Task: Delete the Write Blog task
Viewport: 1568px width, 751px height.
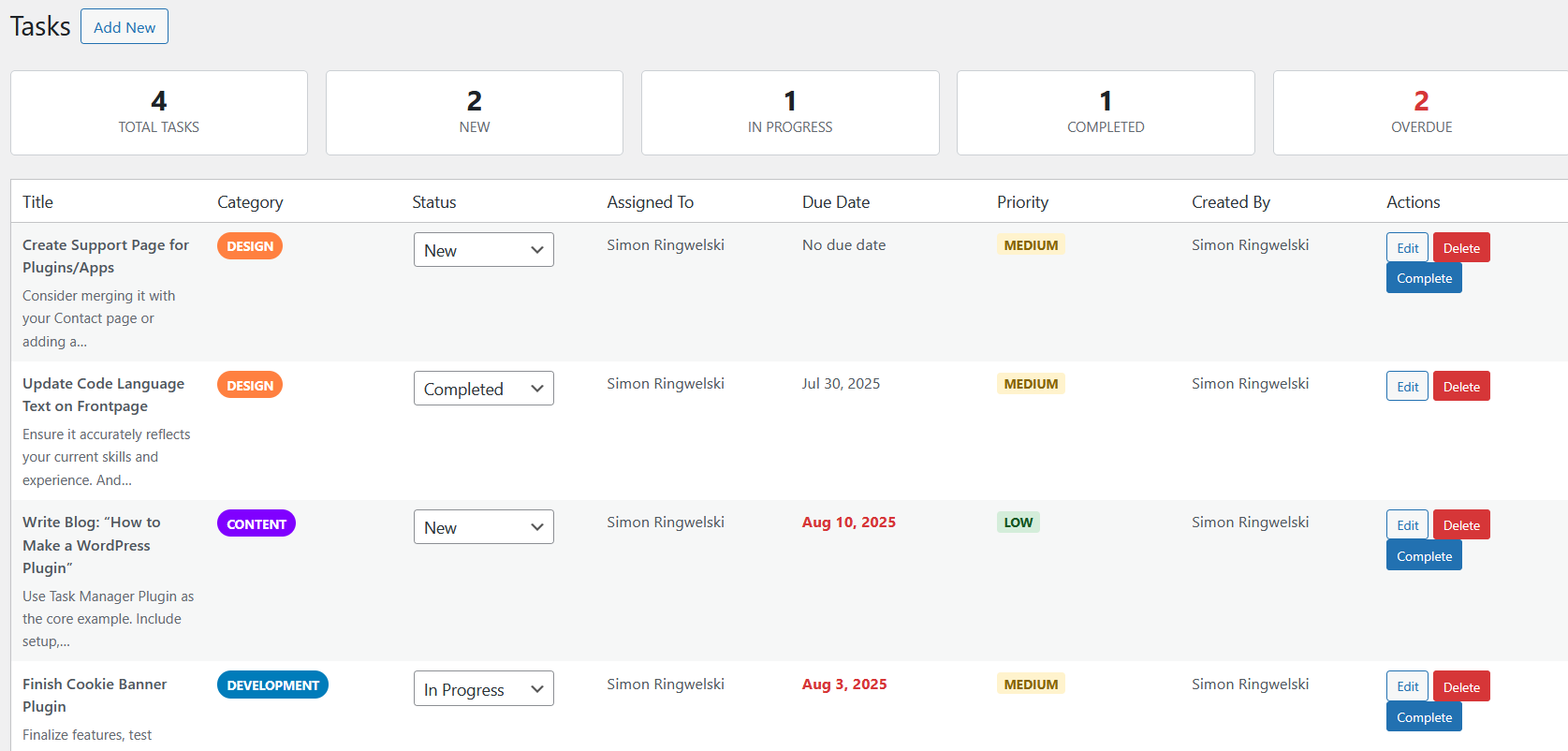Action: coord(1460,525)
